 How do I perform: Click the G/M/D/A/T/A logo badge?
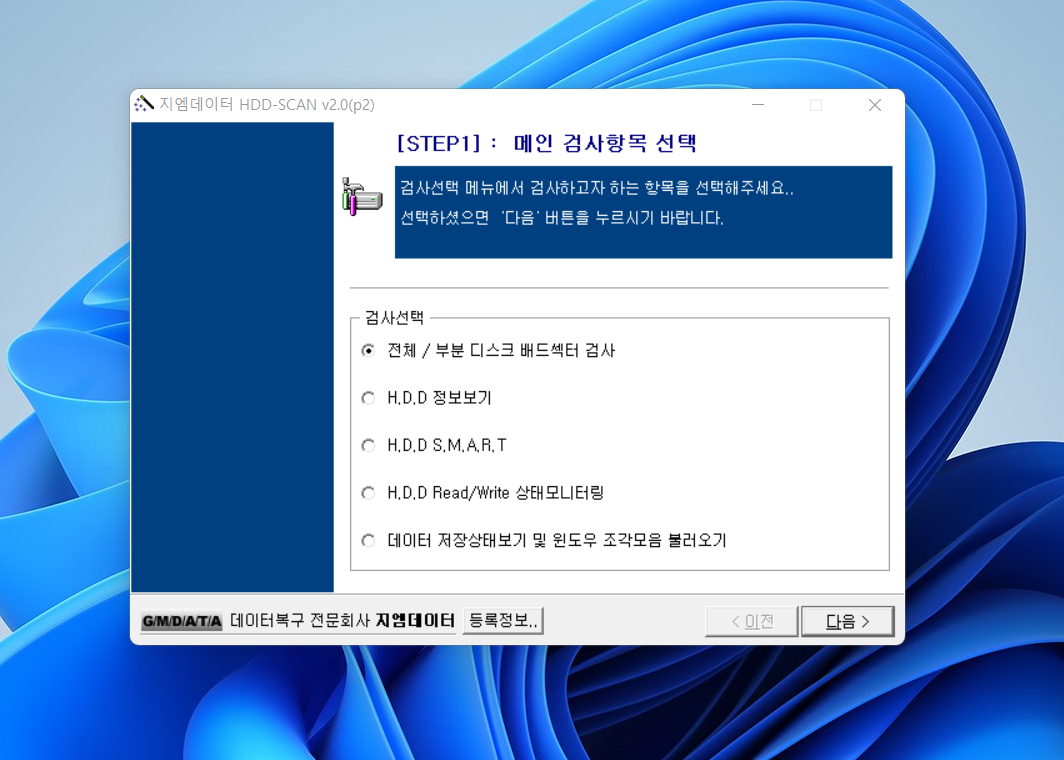coord(181,621)
